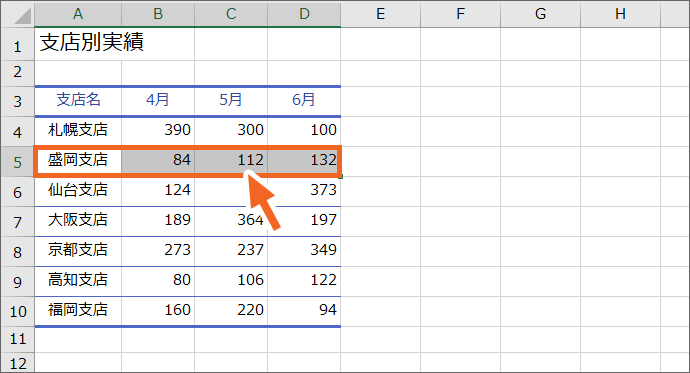Screen dimensions: 690x373
Task: Click cell with value 390
Action: [158, 132]
